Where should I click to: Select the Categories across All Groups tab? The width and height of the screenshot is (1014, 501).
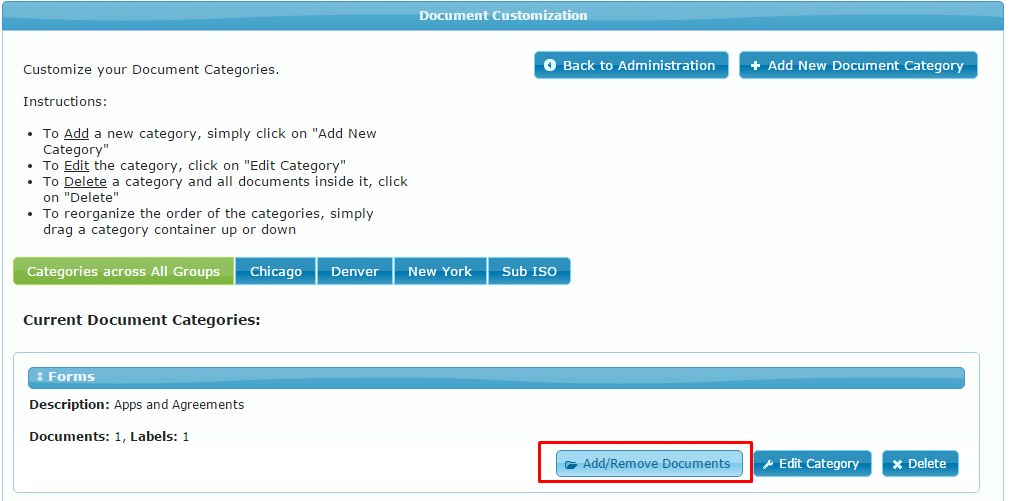[x=123, y=272]
